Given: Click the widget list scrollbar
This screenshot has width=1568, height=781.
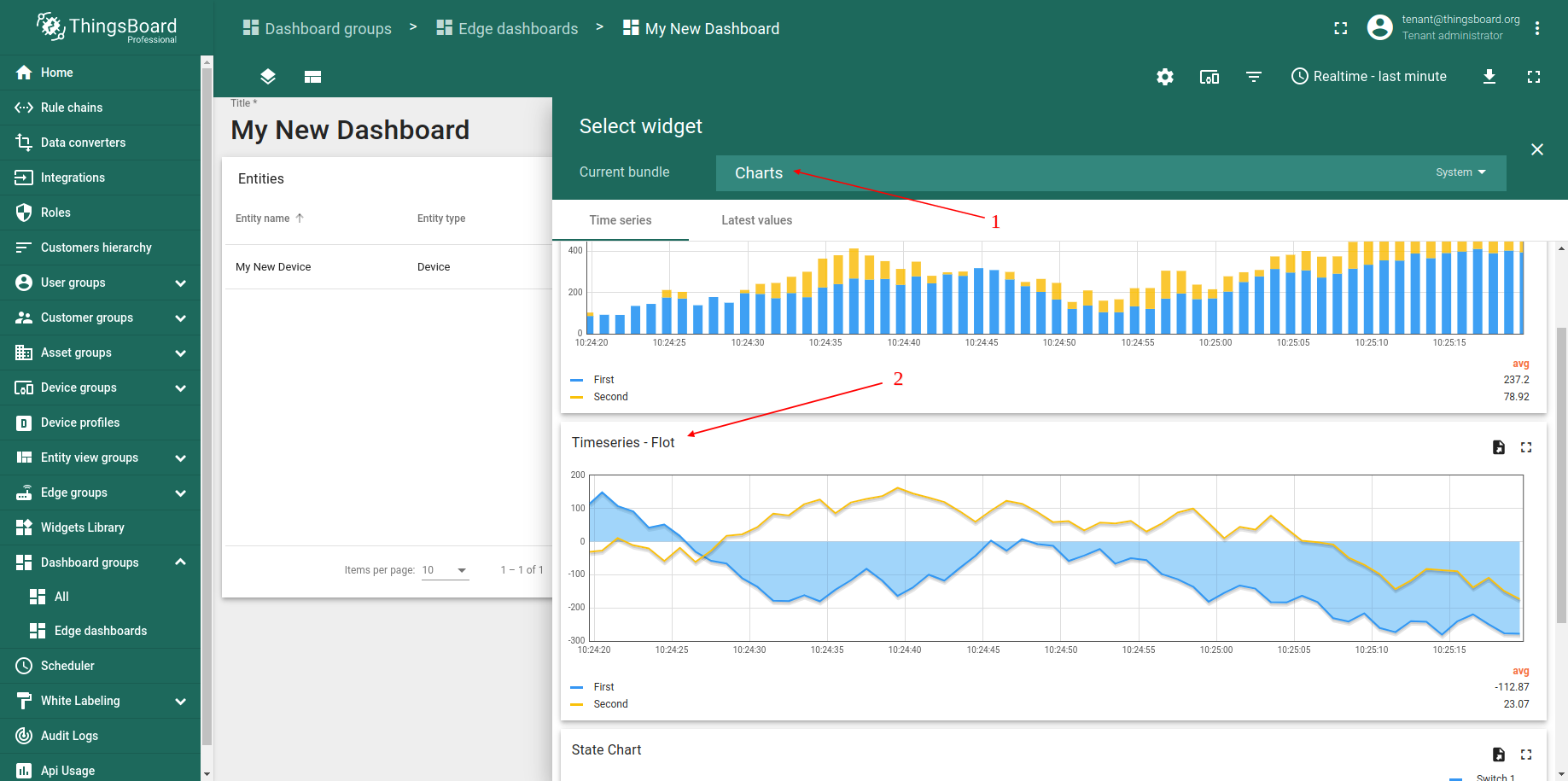Looking at the screenshot, I should pyautogui.click(x=1561, y=475).
